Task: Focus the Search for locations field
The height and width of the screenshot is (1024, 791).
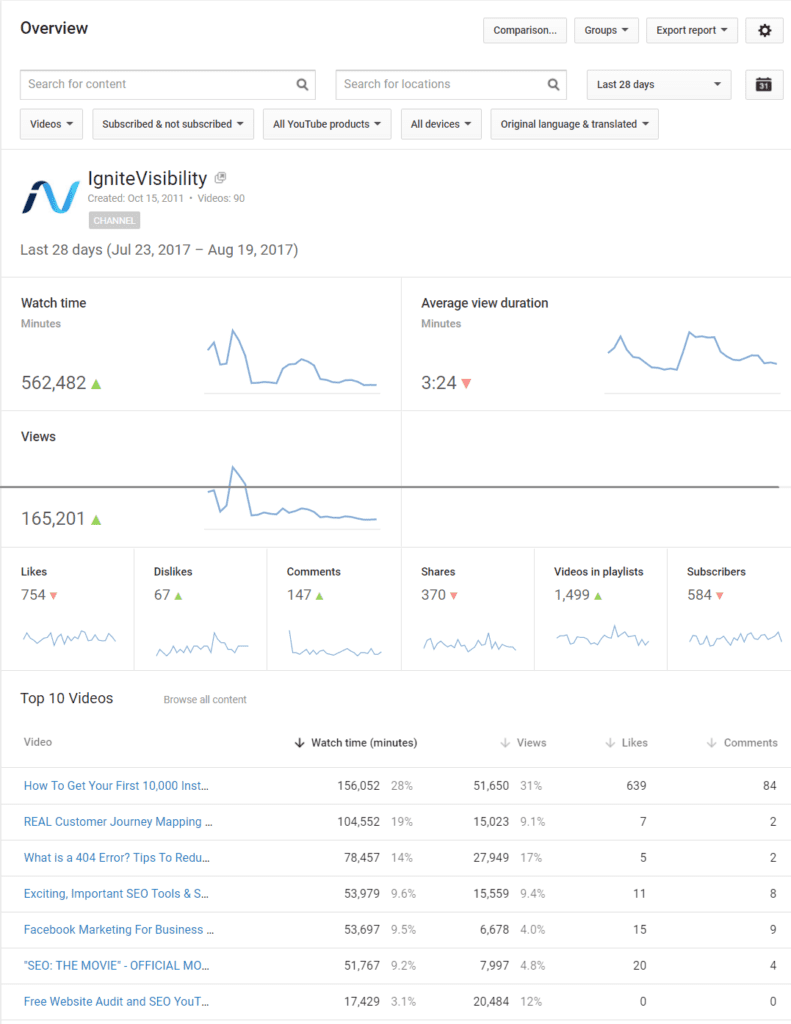Action: [451, 84]
